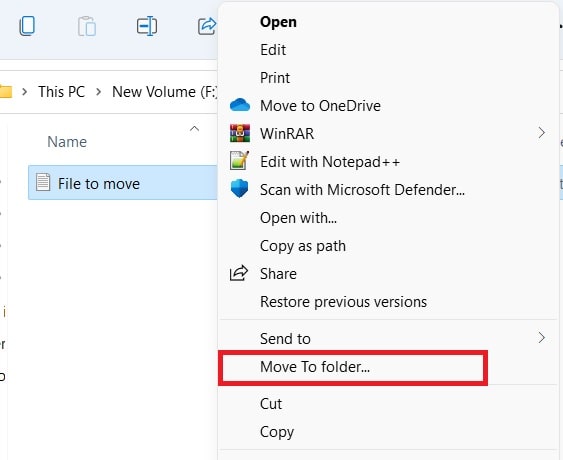This screenshot has height=460, width=563.
Task: Open the WinRAR submenu entry
Action: coord(387,134)
